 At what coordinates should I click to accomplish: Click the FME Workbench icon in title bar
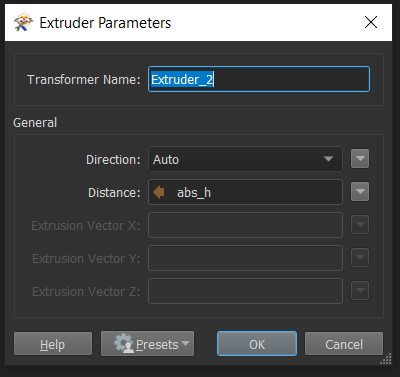click(24, 23)
